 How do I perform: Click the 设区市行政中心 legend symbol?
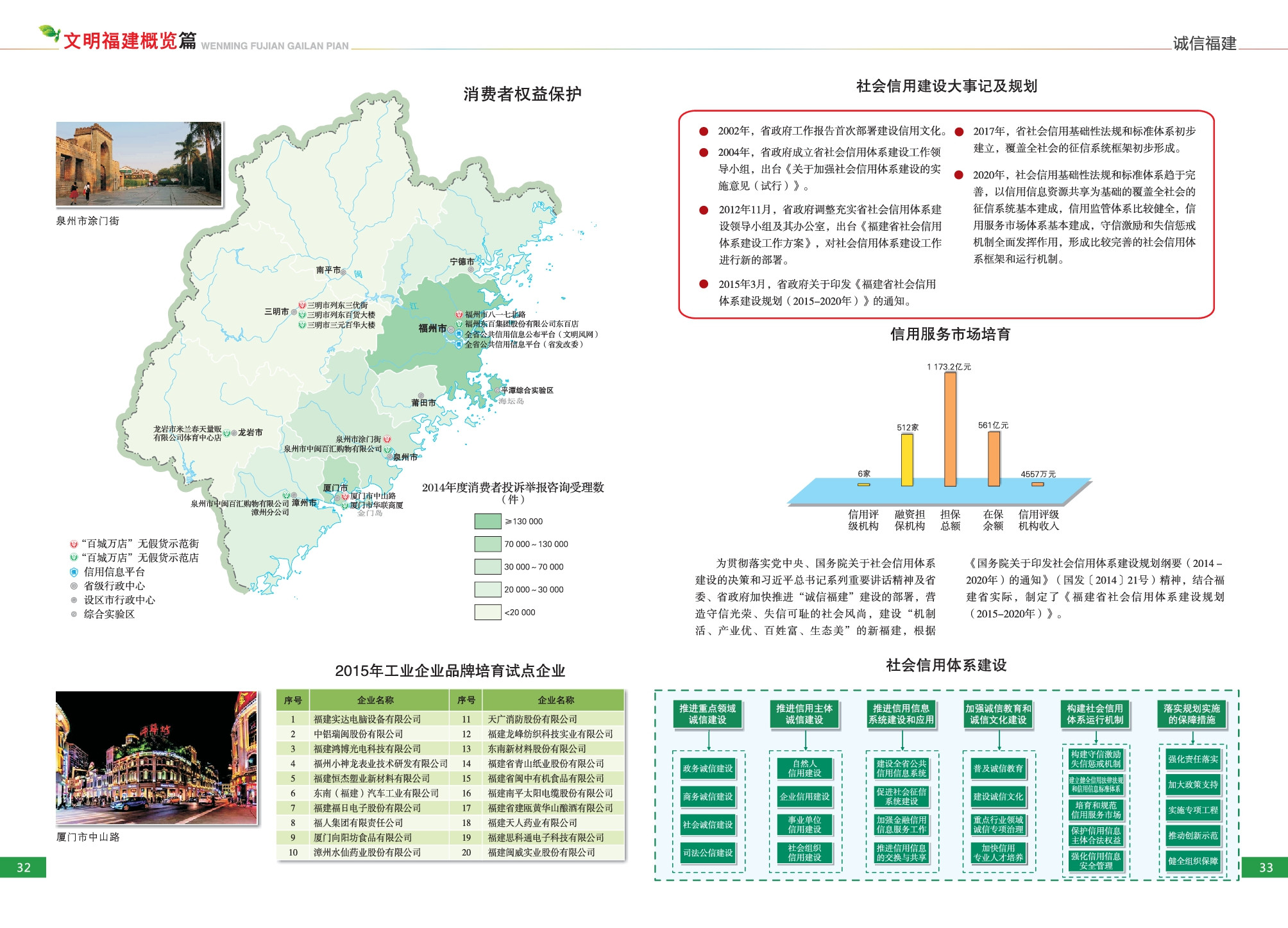(x=74, y=600)
